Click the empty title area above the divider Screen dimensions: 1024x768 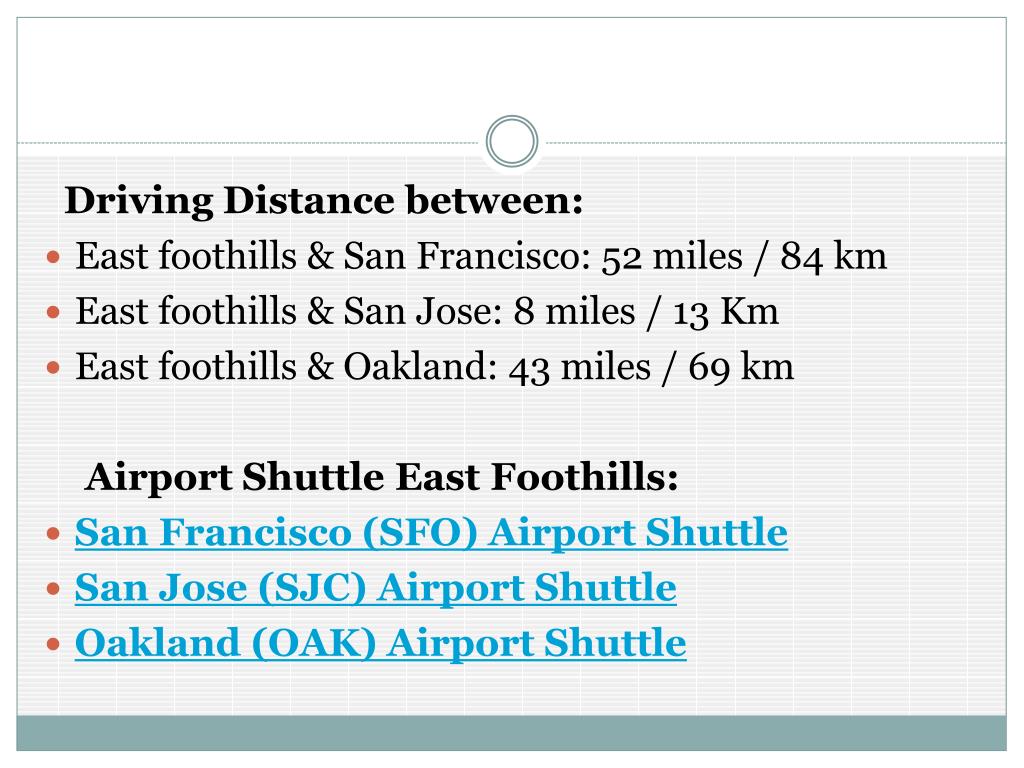click(x=511, y=72)
